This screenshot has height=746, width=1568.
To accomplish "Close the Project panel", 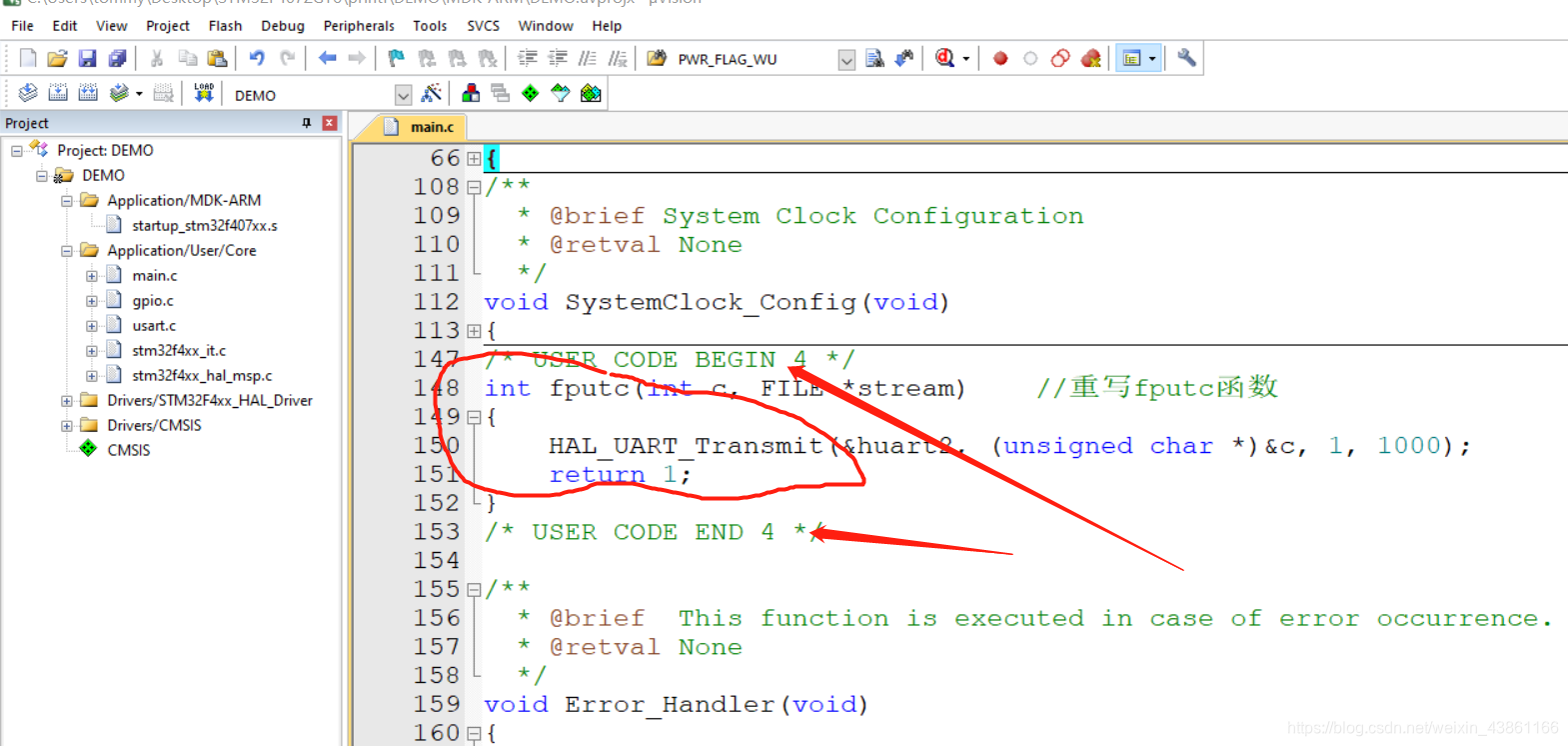I will pos(330,123).
